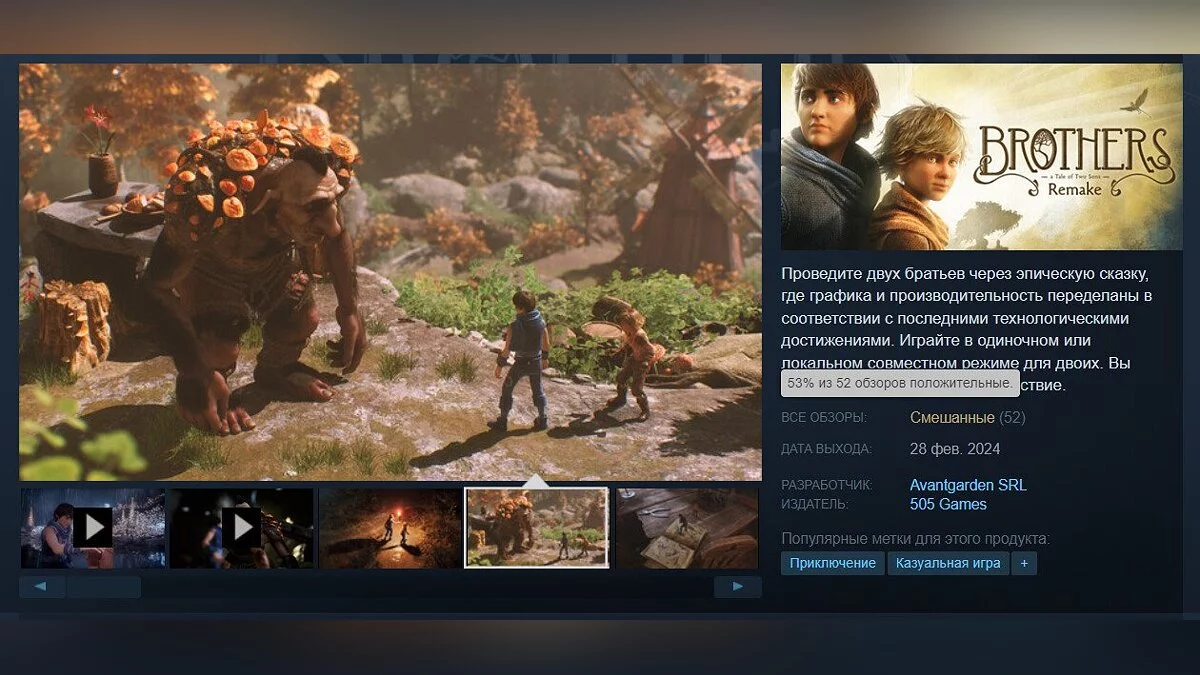
Task: Play the second video trailer thumbnail
Action: coord(241,527)
